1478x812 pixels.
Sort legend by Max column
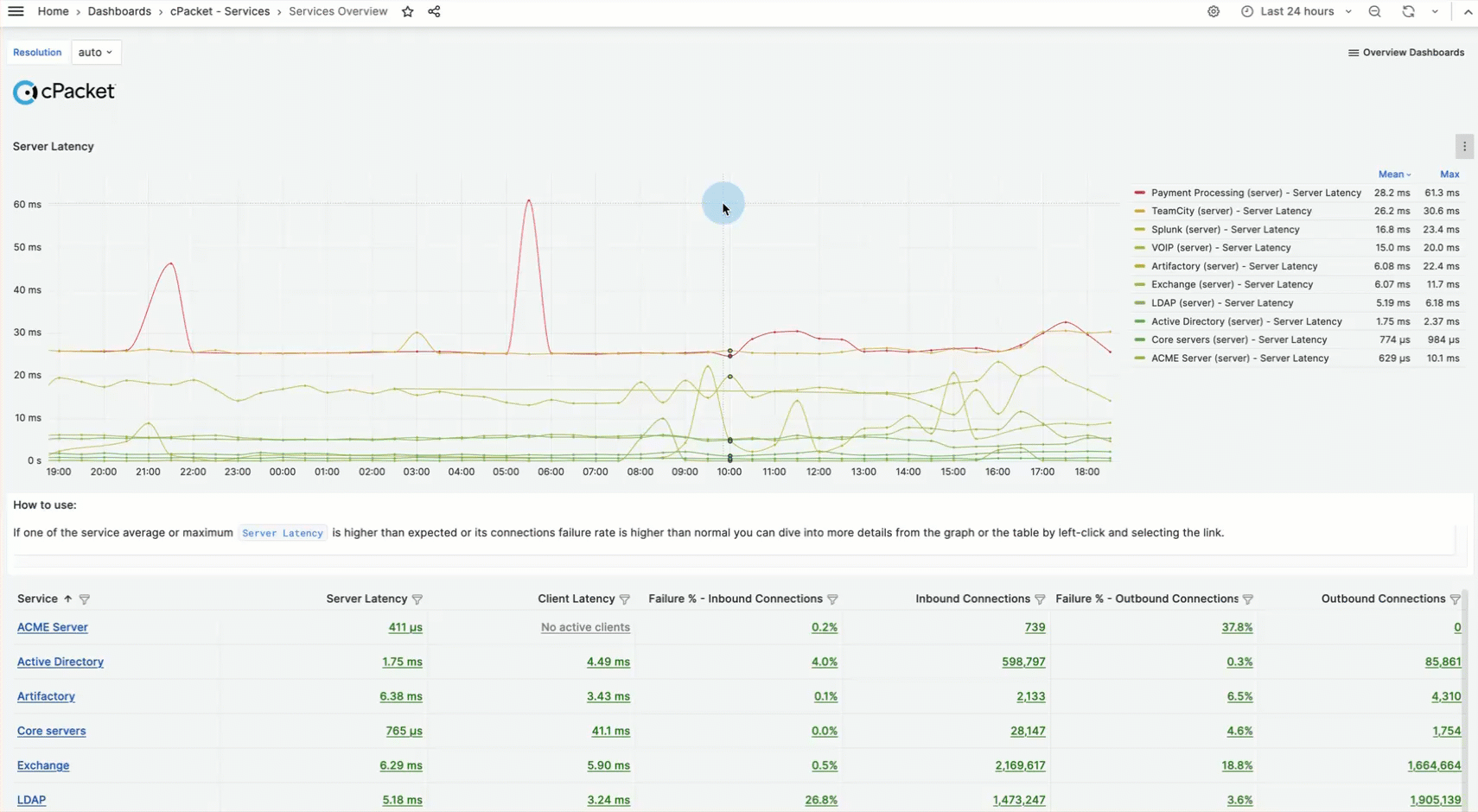1449,174
